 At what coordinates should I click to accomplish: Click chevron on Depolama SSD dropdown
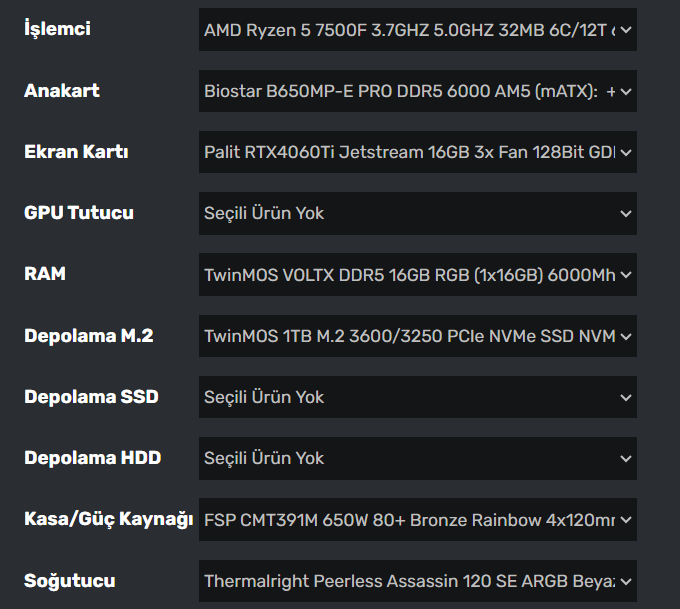click(626, 397)
